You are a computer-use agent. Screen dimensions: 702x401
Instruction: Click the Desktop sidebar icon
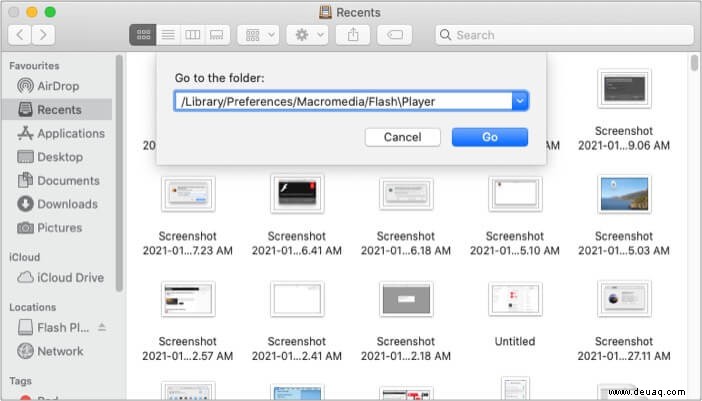[25, 157]
